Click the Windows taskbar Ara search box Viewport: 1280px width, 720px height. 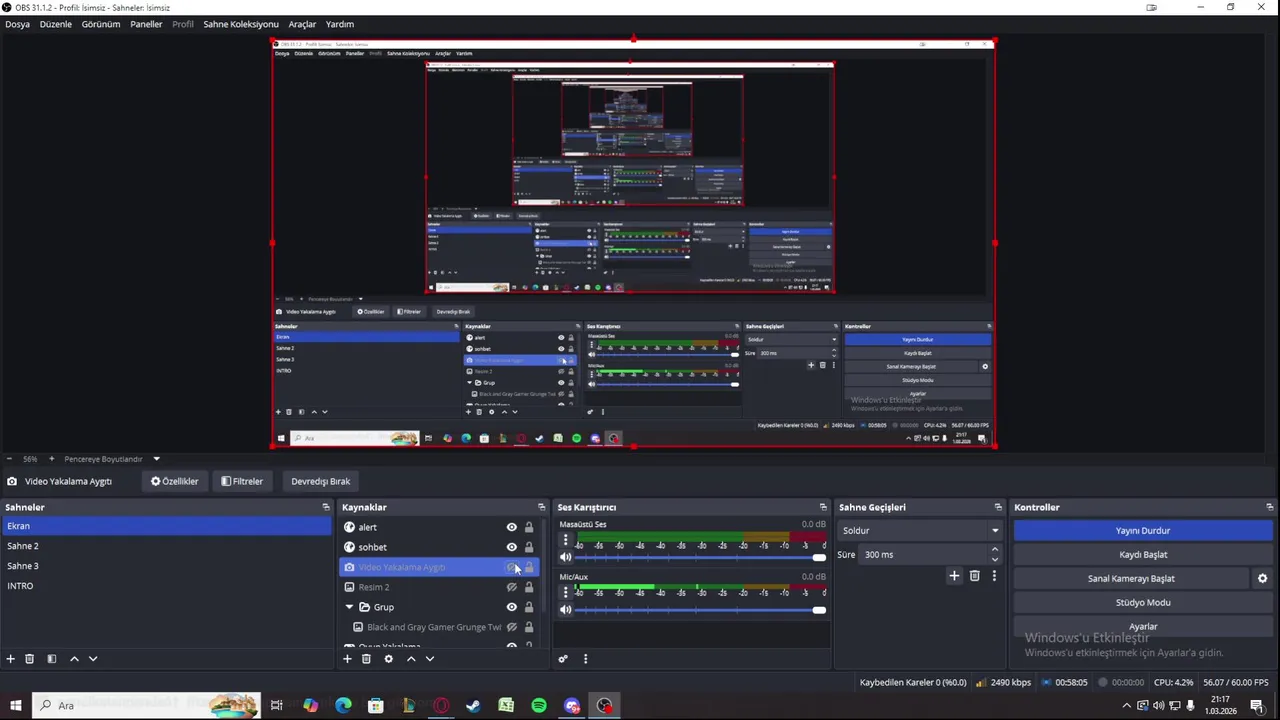click(146, 705)
